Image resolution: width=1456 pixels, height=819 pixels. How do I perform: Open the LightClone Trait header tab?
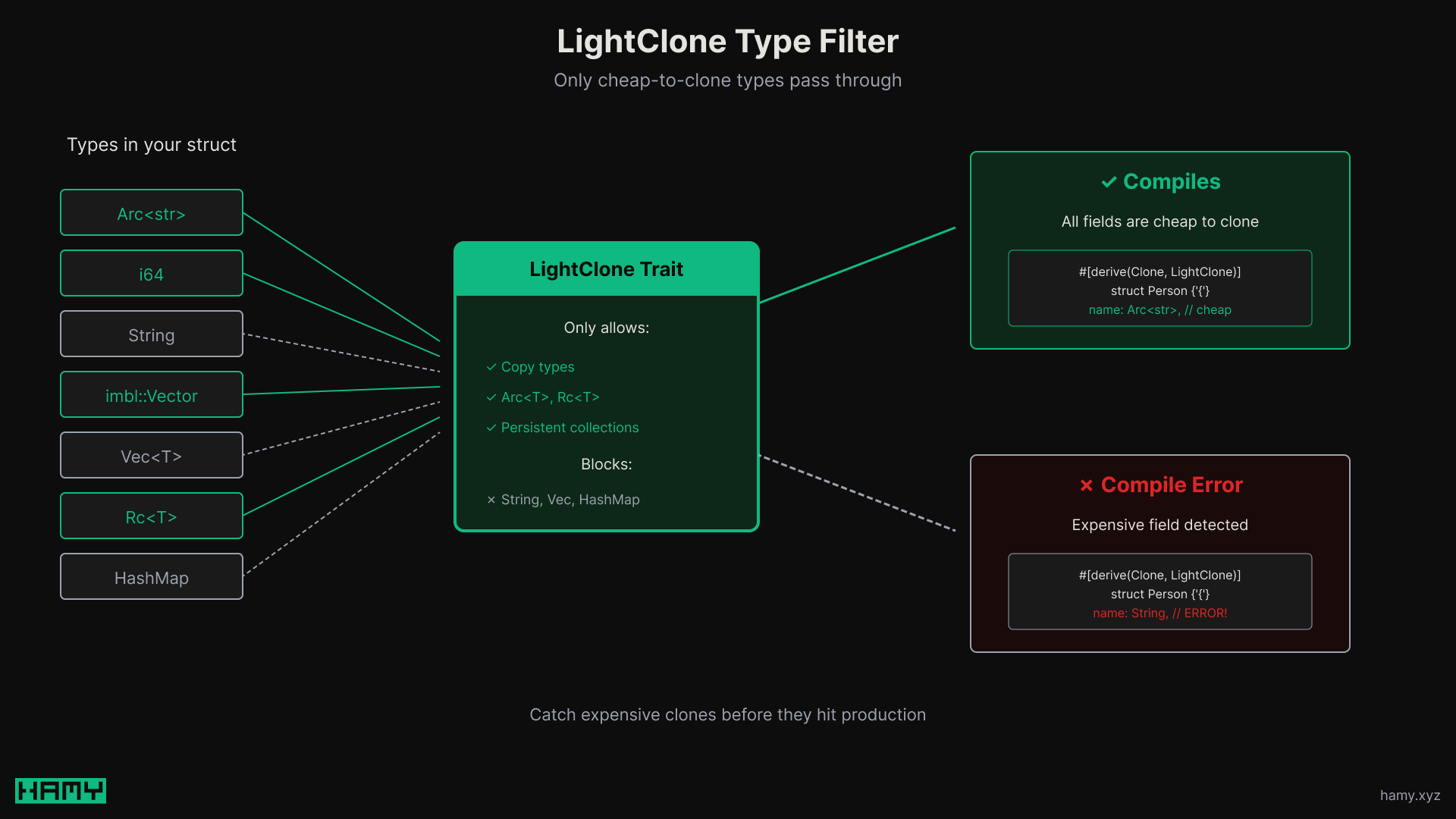[606, 269]
